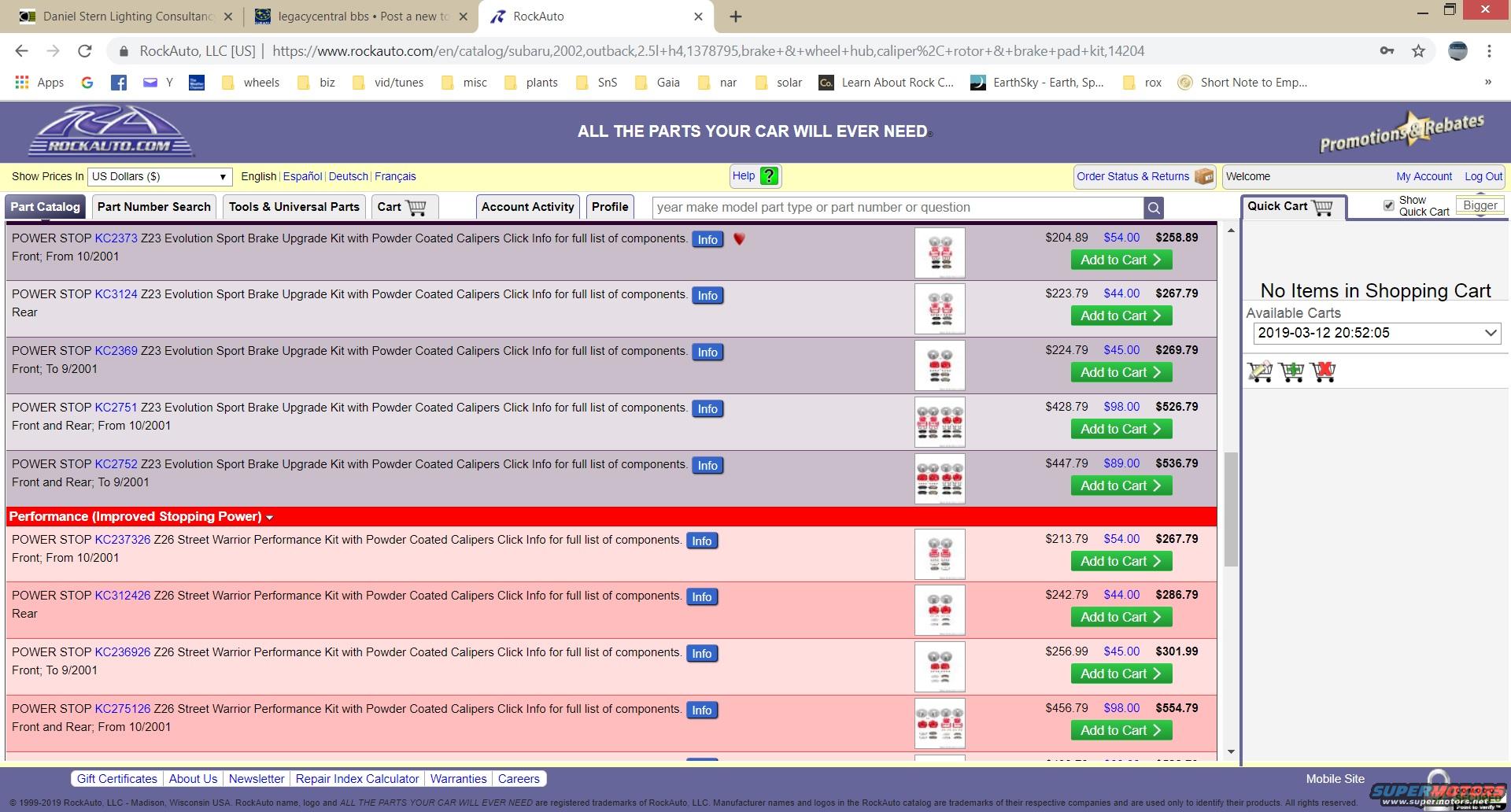Screen dimensions: 1511x812
Task: Bookmark this page with the star icon
Action: coord(1418,51)
